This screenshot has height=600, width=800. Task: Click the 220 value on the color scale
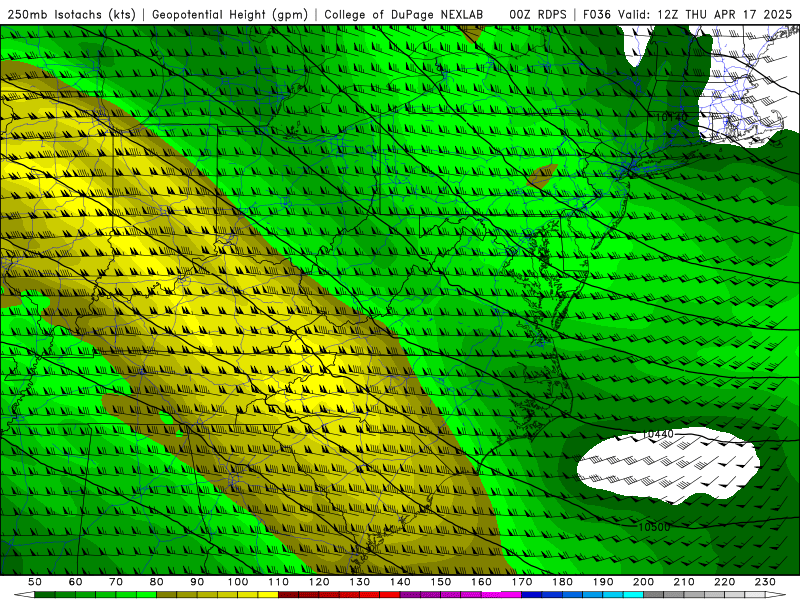(x=725, y=582)
